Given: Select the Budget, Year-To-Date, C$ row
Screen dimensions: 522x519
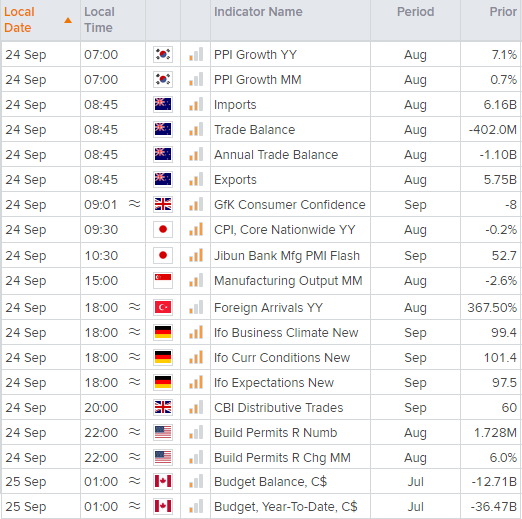Looking at the screenshot, I should coord(261,506).
